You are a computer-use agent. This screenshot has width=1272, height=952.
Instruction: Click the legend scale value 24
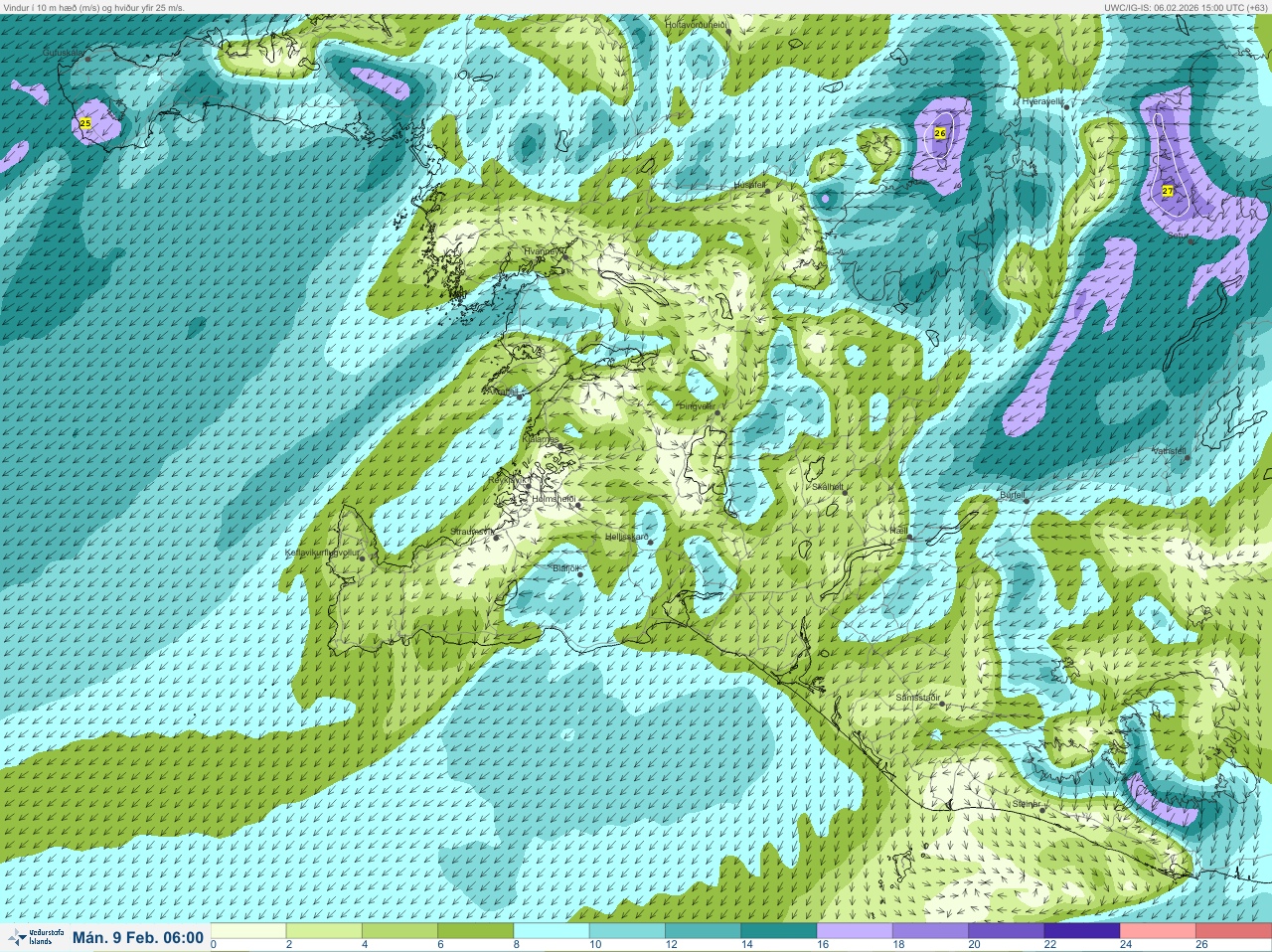point(1125,945)
